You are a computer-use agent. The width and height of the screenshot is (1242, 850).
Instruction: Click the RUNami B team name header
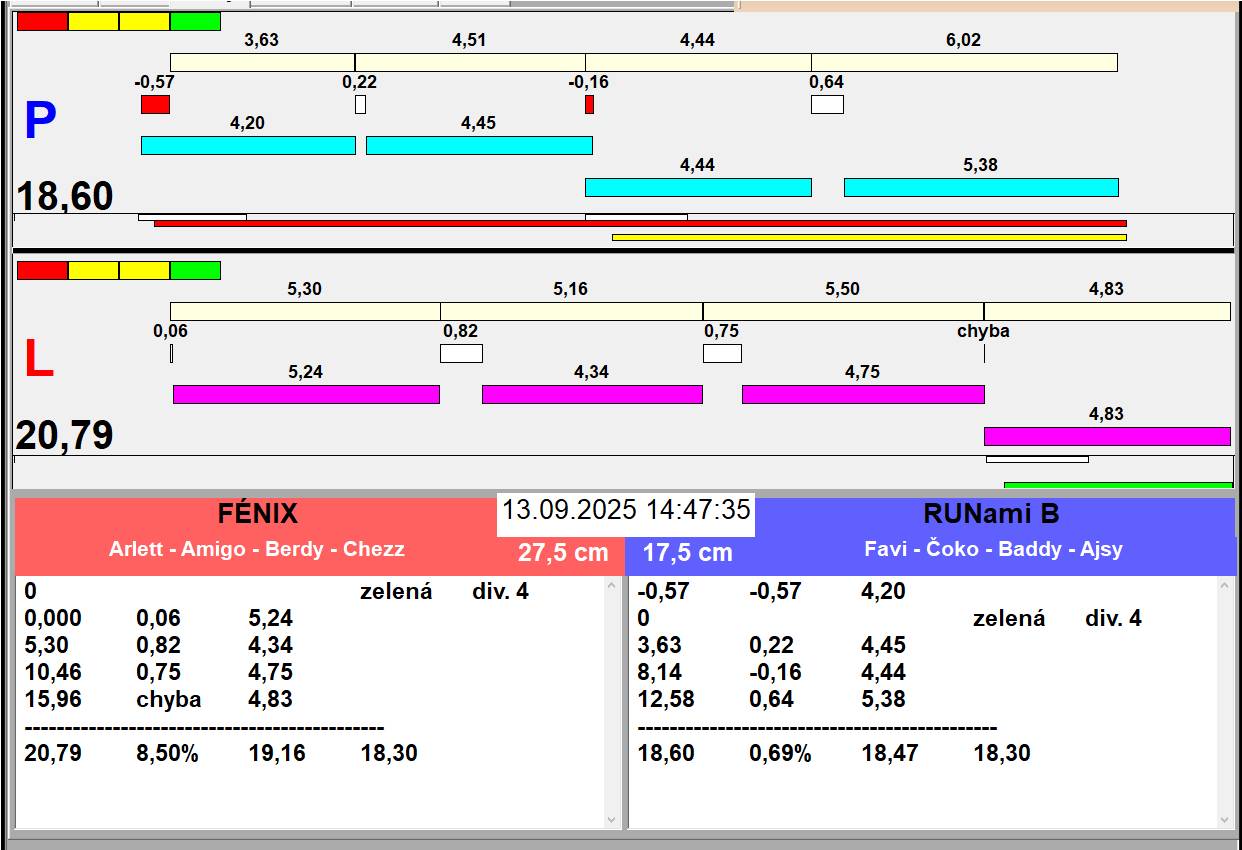(990, 514)
